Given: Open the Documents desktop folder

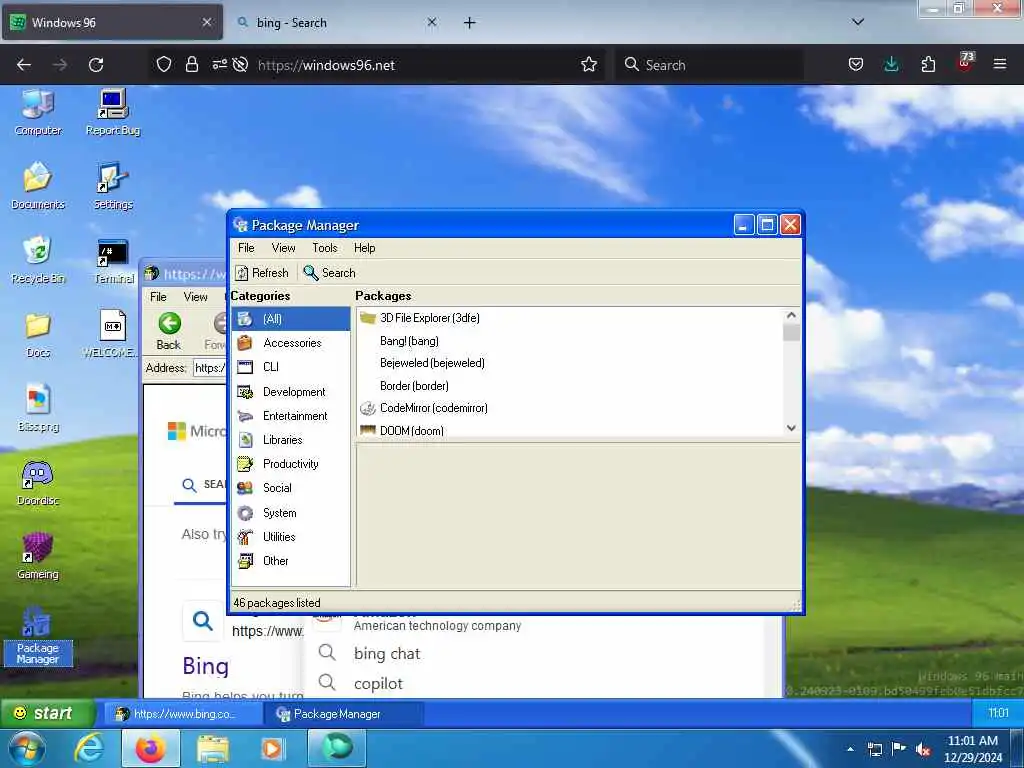Looking at the screenshot, I should 38,186.
